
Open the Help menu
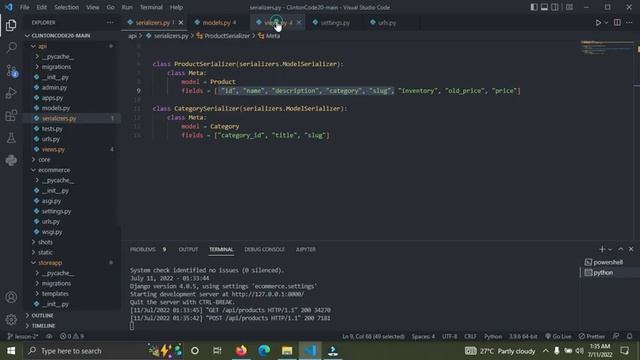[176, 7]
